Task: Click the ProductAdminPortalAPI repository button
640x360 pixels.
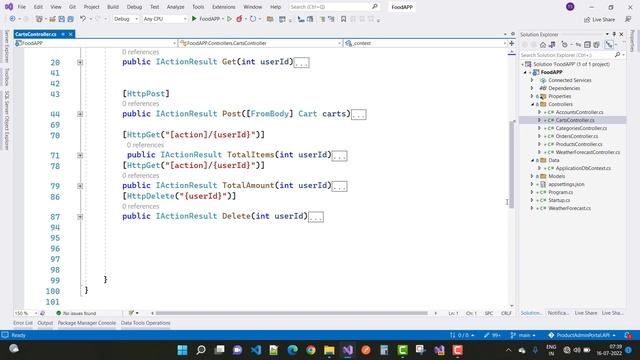Action: pyautogui.click(x=582, y=335)
